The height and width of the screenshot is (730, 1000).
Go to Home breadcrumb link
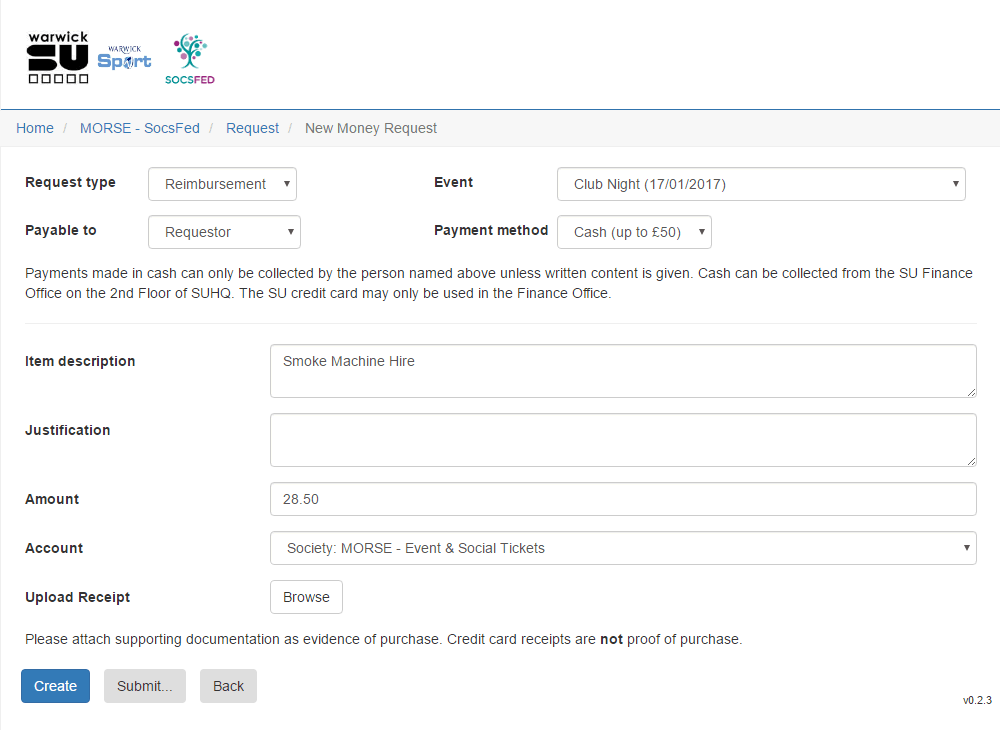(35, 128)
